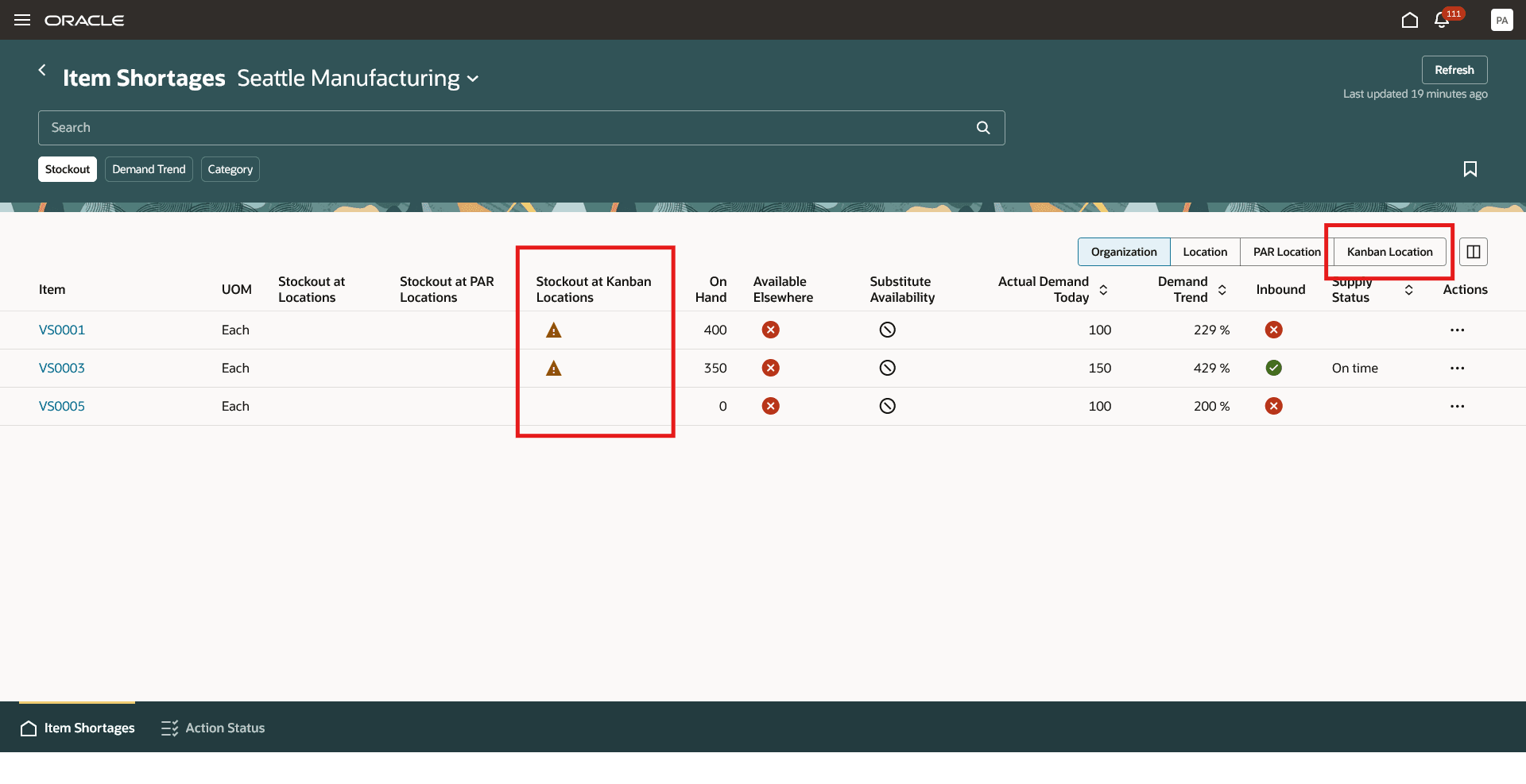
Task: Toggle the Stockout filter chip
Action: click(68, 169)
